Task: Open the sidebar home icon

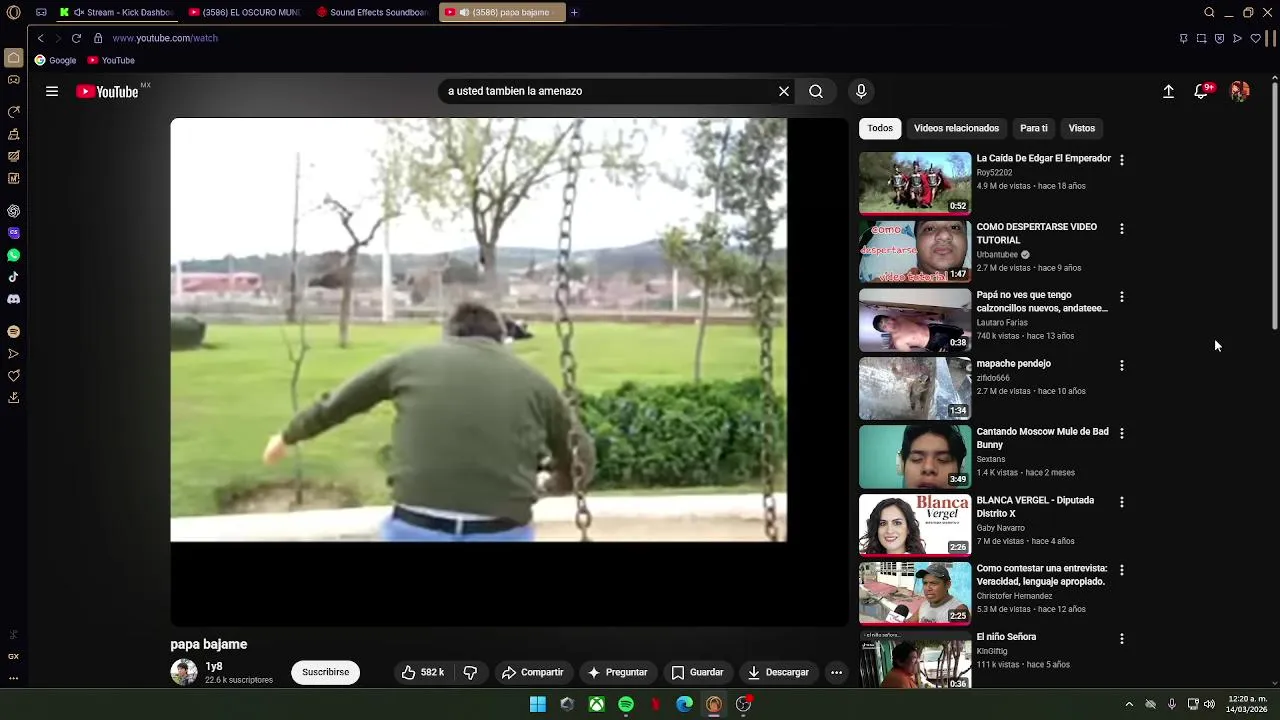Action: (x=13, y=58)
